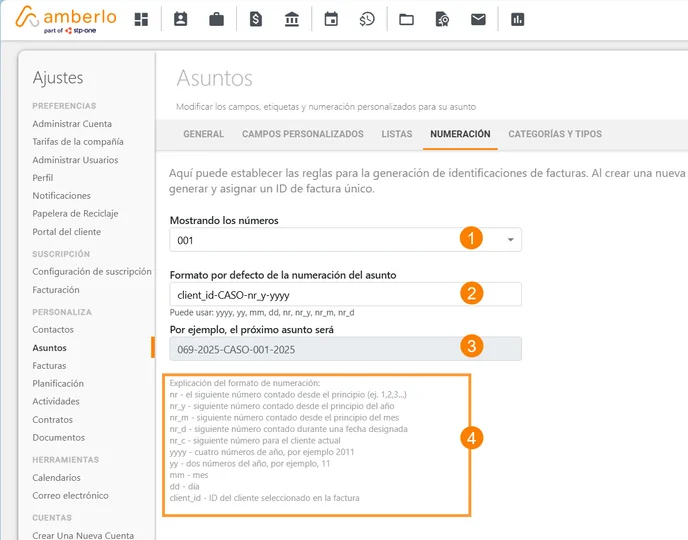Open Tarifas de la compañía

pos(78,142)
